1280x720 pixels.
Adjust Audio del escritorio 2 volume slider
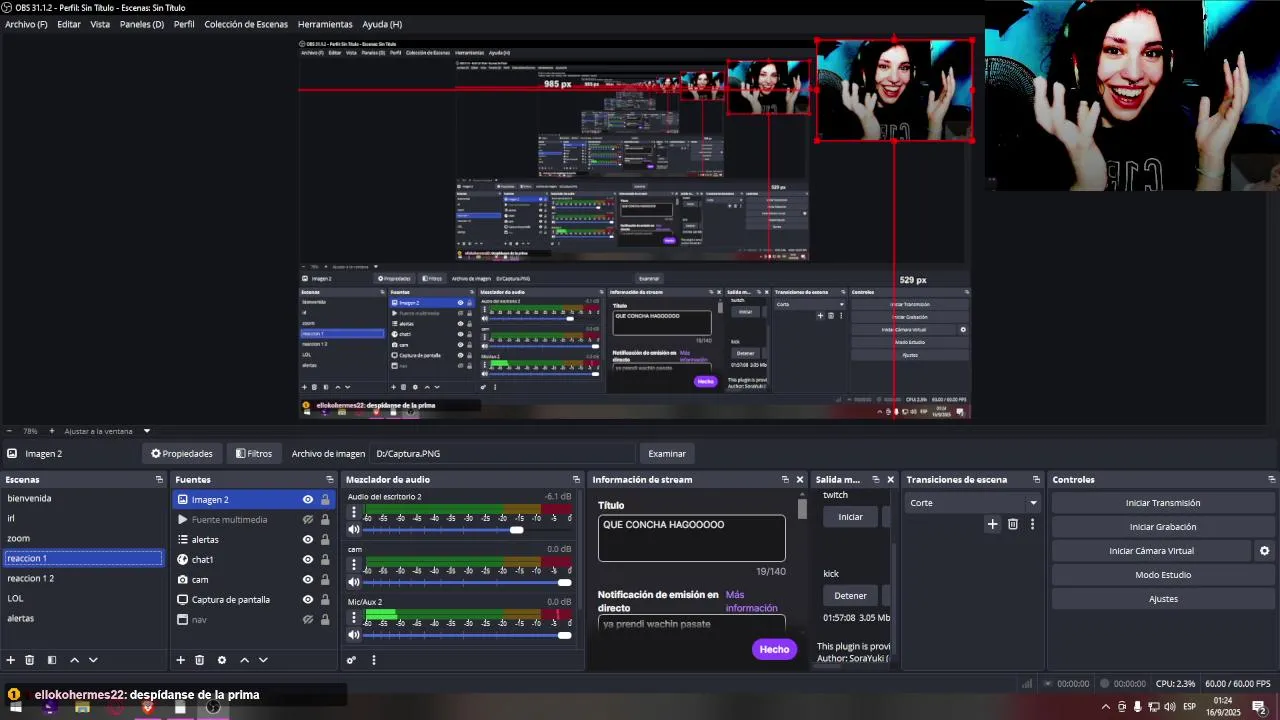(x=517, y=530)
